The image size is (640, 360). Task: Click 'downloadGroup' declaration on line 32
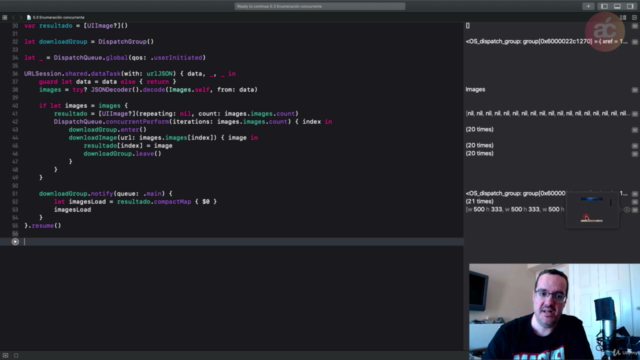click(63, 42)
